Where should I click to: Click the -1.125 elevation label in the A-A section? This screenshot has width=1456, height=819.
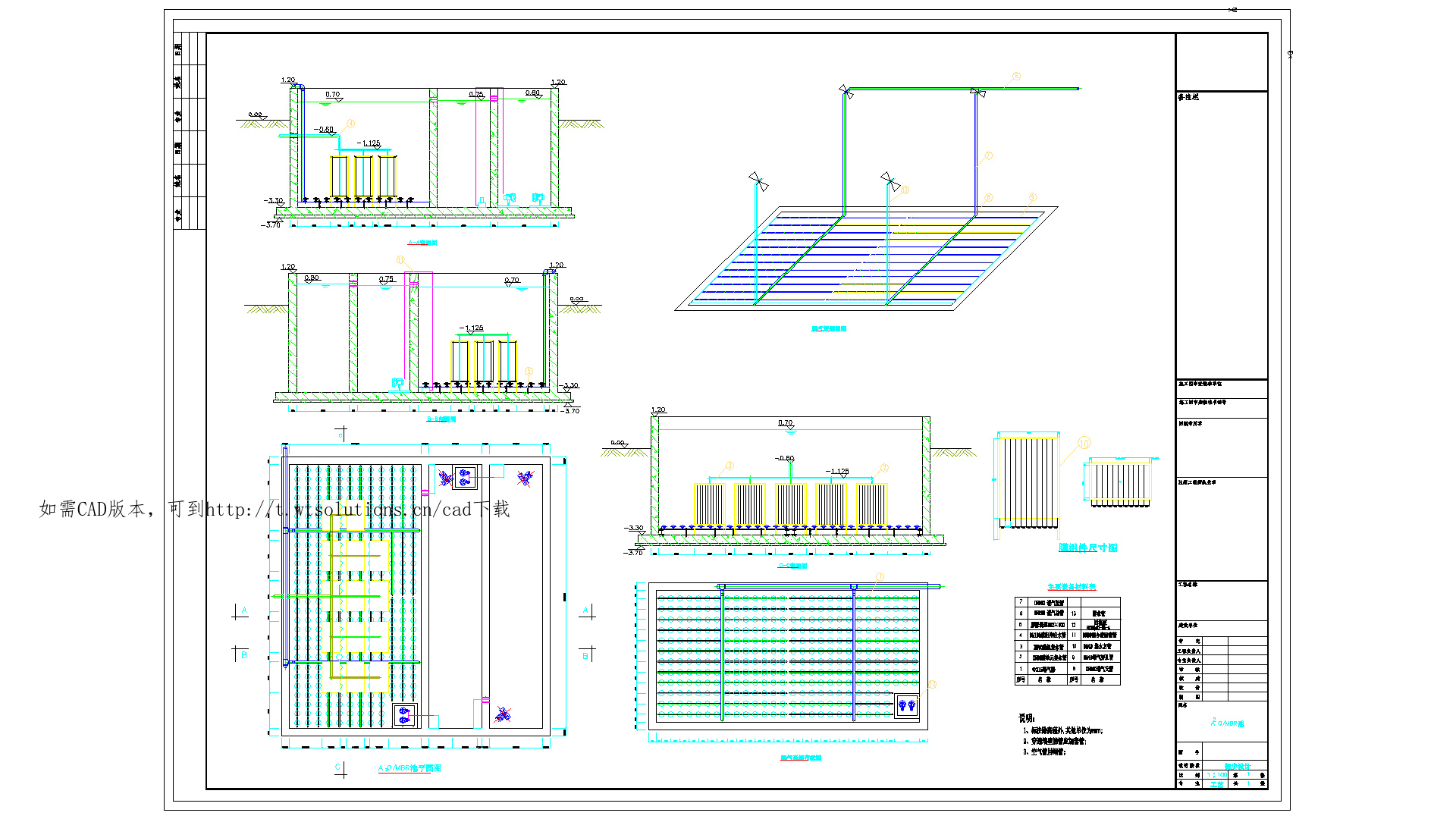(369, 143)
